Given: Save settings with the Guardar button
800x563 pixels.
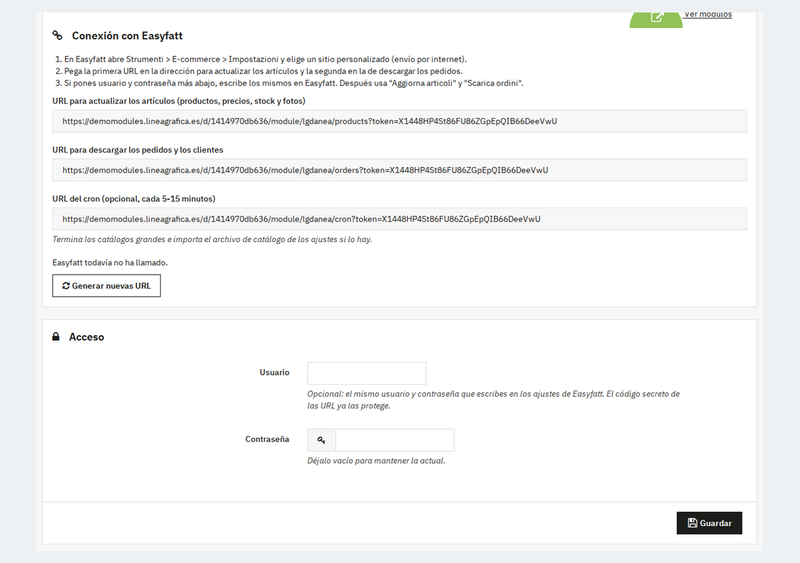Looking at the screenshot, I should (x=709, y=523).
